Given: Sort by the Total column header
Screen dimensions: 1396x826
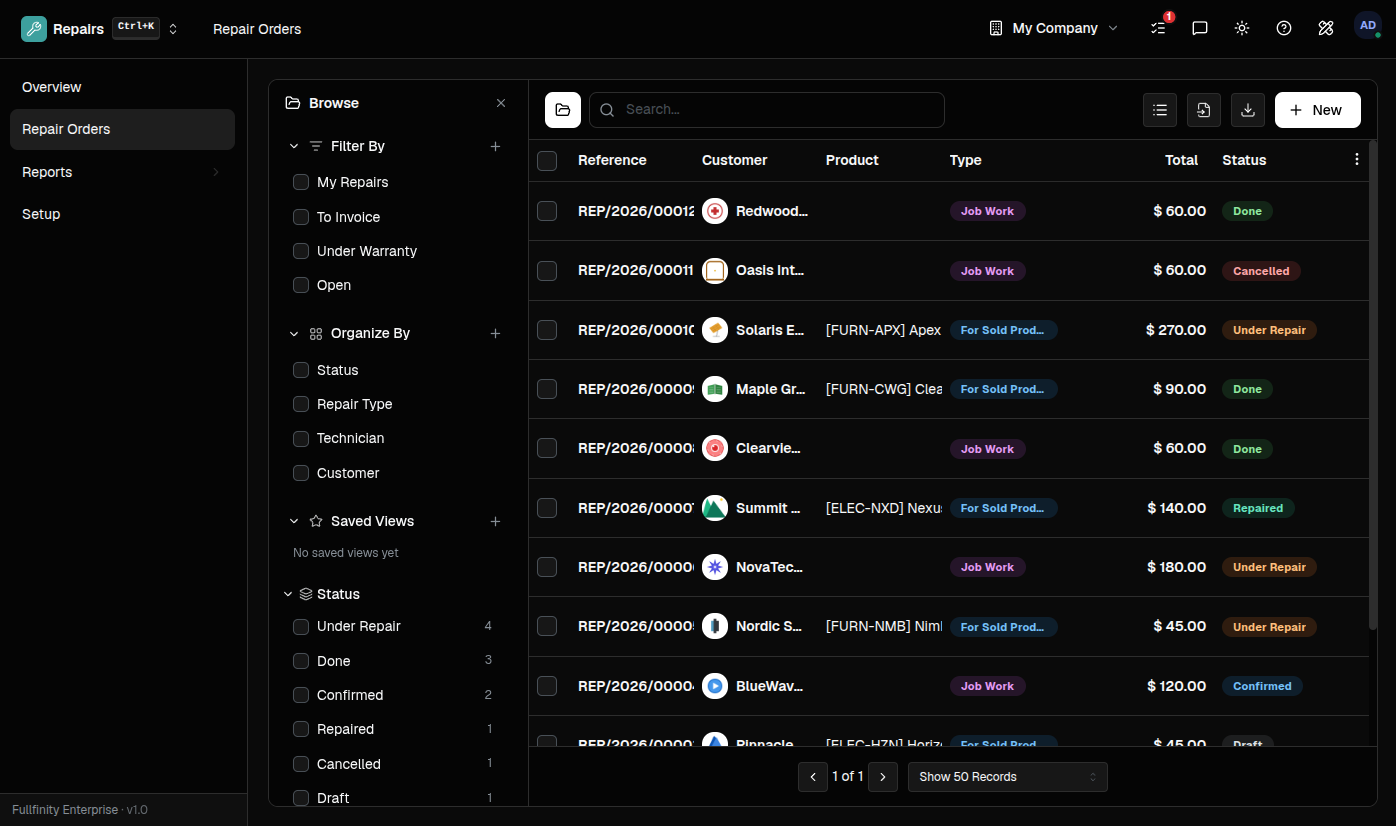Looking at the screenshot, I should pos(1181,160).
